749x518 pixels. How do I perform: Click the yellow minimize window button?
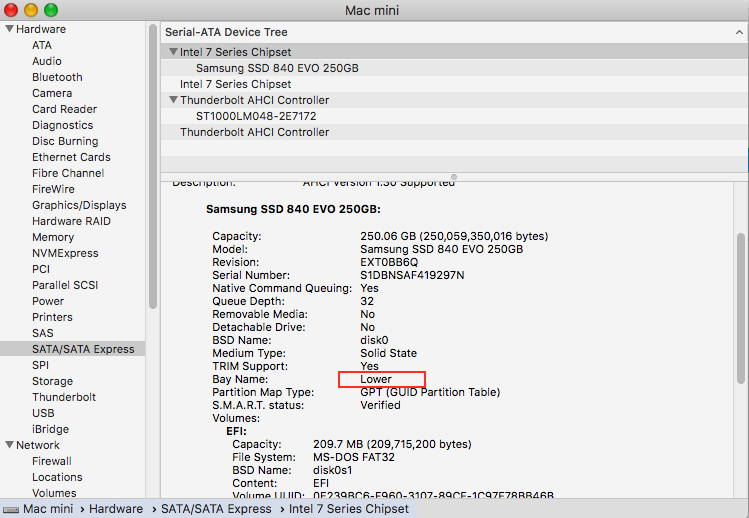point(31,10)
